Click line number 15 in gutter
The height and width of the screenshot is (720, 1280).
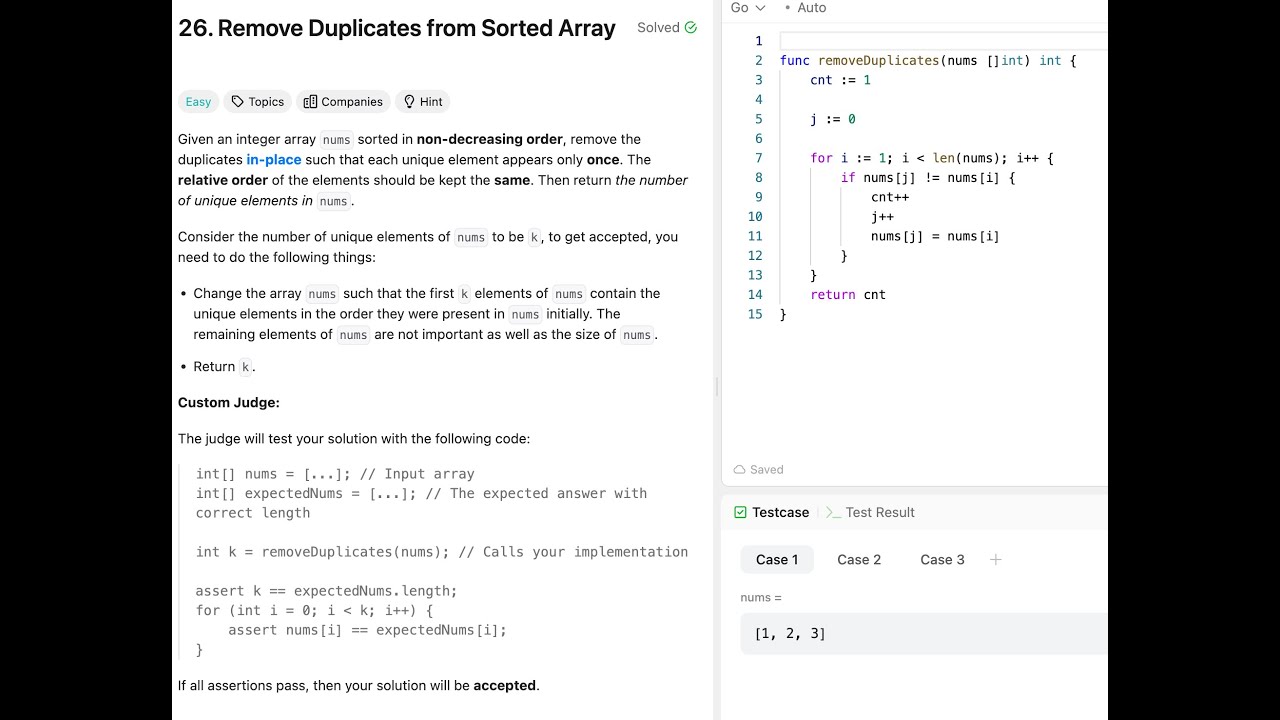[755, 315]
